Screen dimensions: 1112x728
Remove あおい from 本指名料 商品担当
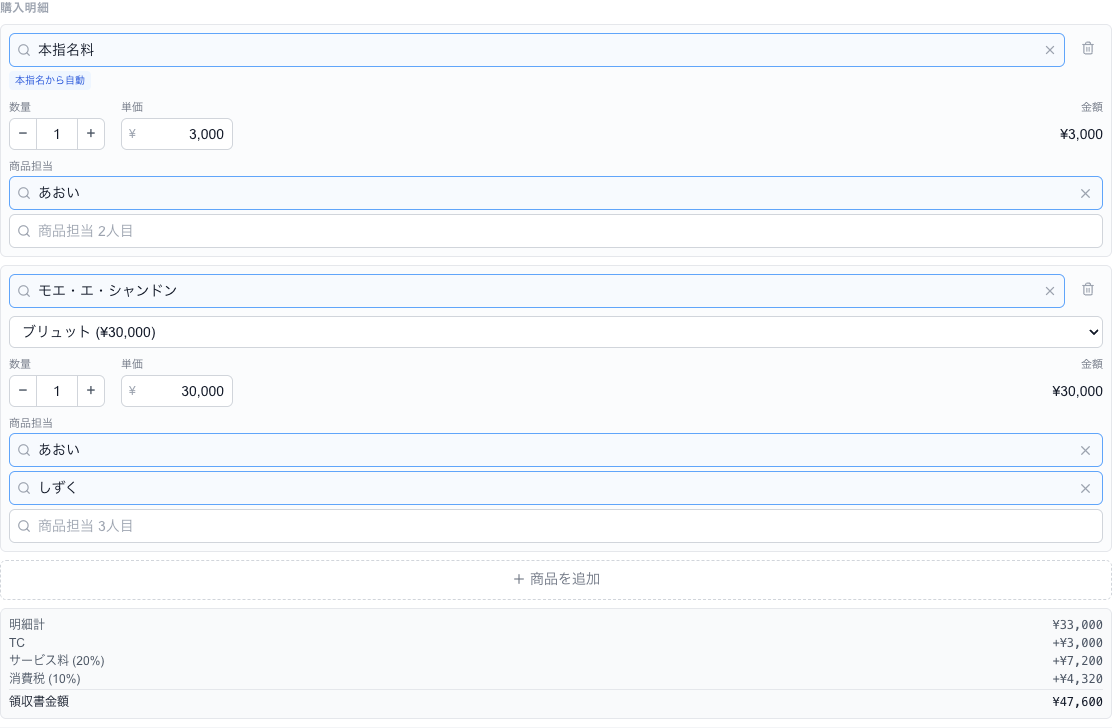1085,194
